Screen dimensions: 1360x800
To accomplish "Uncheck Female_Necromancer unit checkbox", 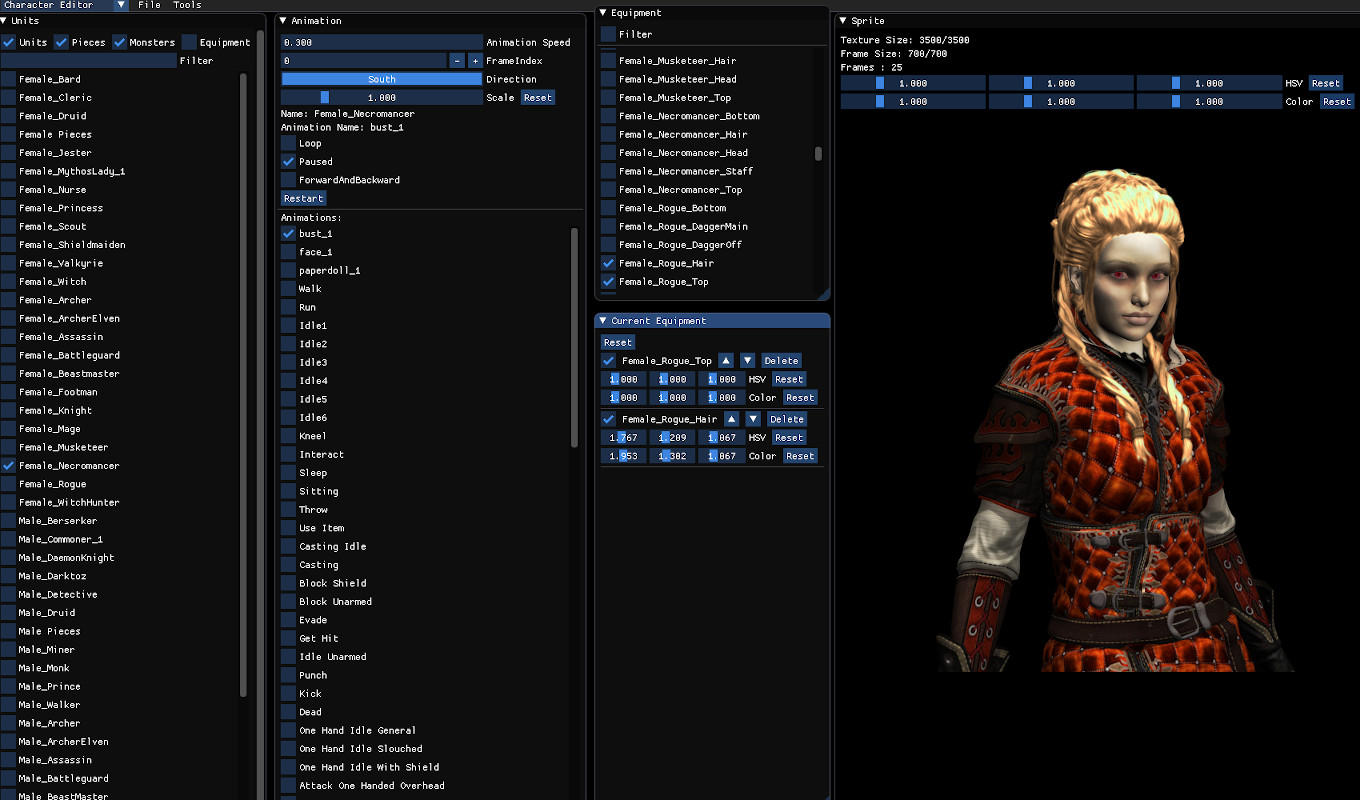I will [8, 466].
